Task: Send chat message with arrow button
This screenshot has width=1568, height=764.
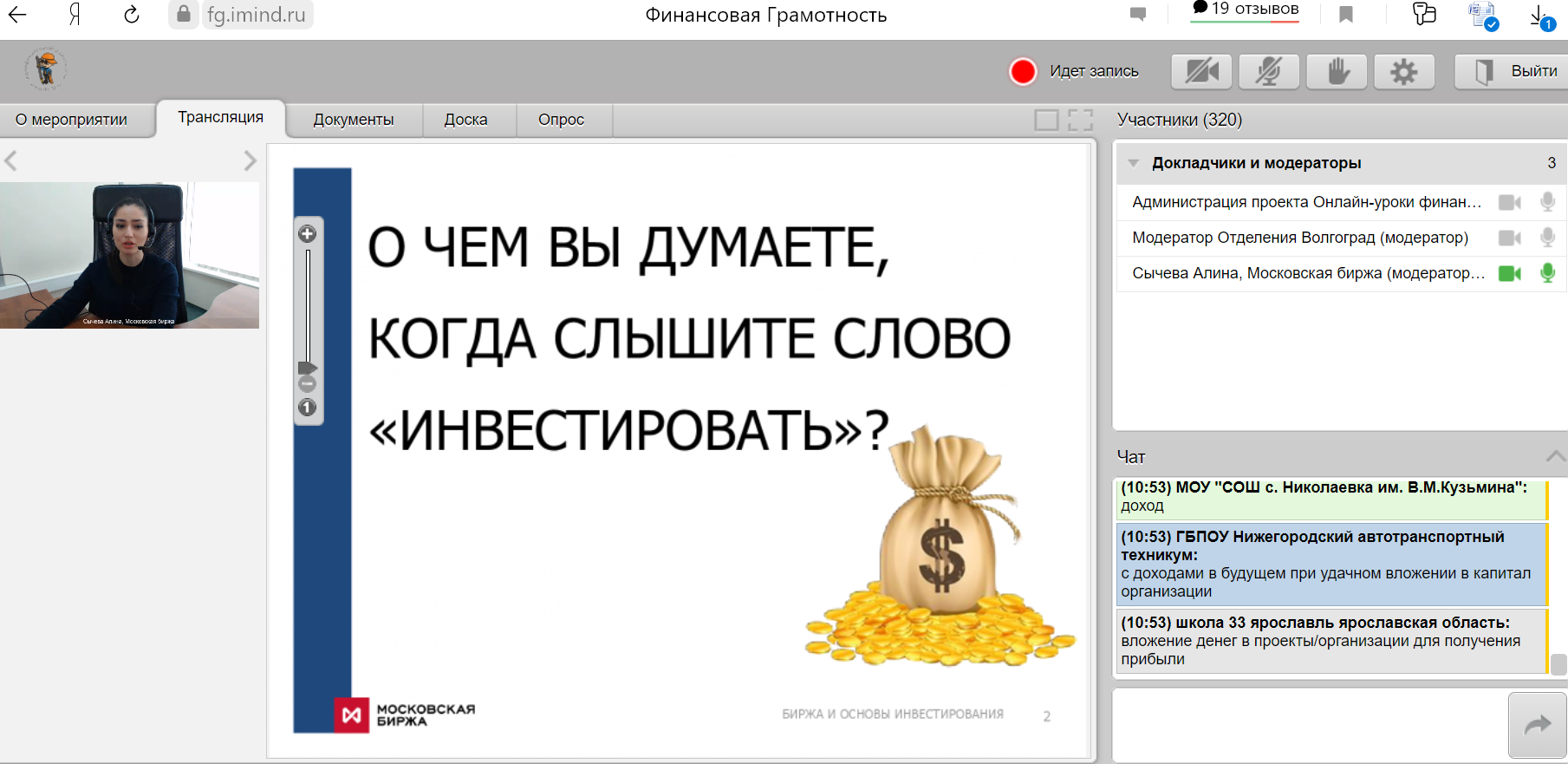Action: tap(1537, 725)
